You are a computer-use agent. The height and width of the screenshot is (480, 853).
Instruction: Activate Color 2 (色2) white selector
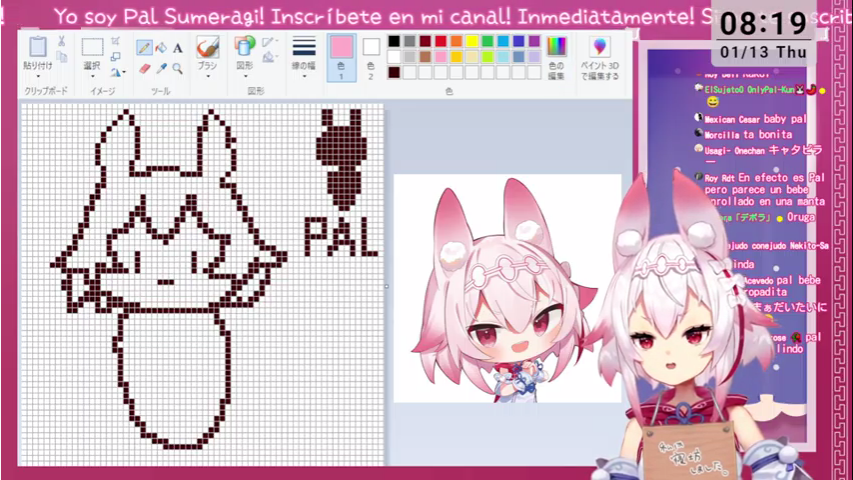(x=371, y=58)
